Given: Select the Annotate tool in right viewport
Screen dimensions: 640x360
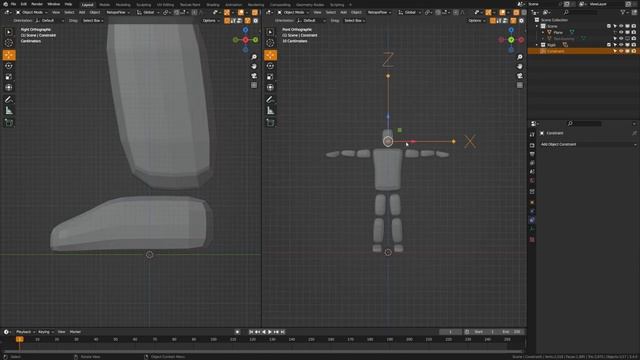Looking at the screenshot, I should 270,100.
